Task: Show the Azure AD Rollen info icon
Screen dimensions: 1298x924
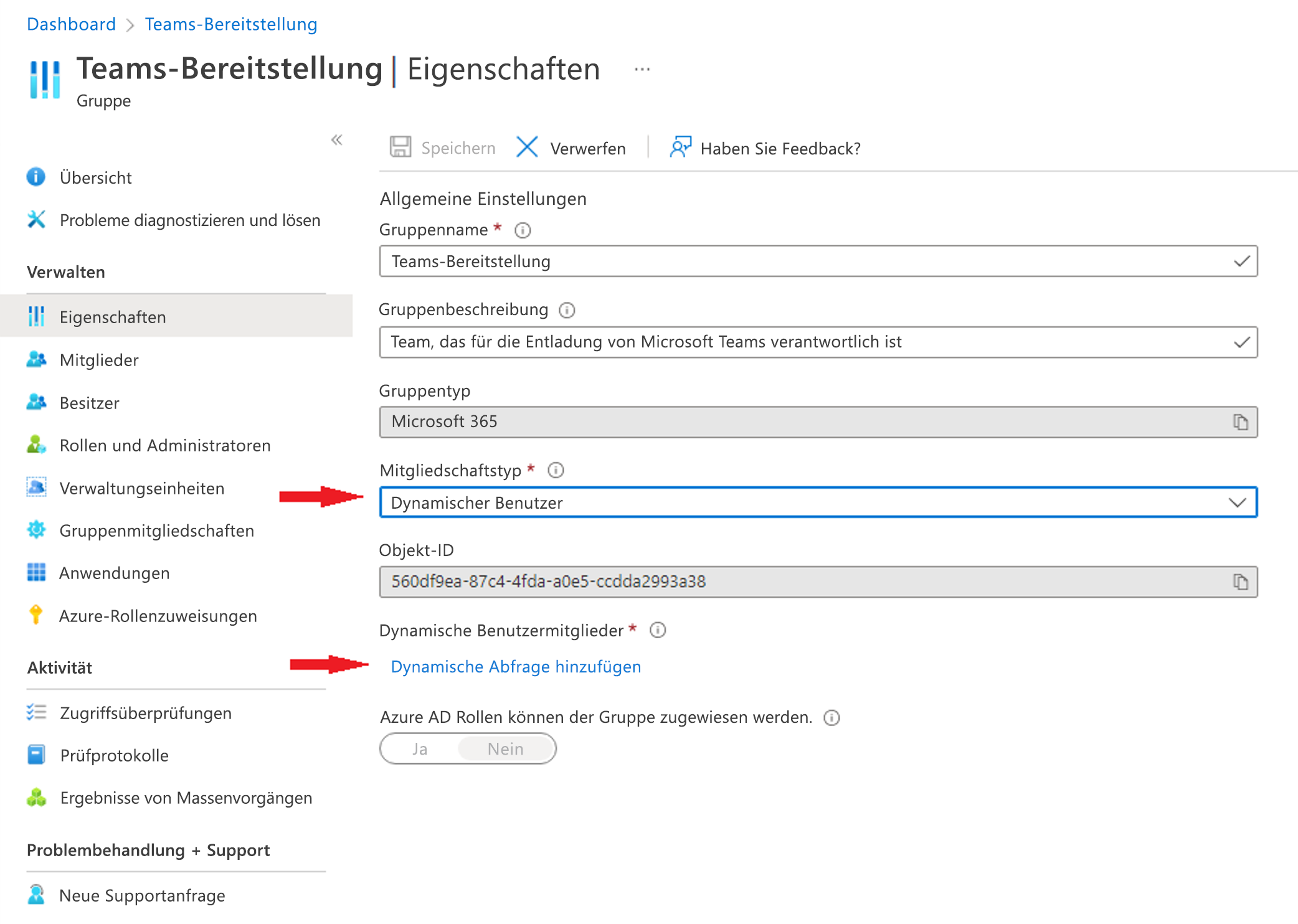Action: [x=831, y=718]
